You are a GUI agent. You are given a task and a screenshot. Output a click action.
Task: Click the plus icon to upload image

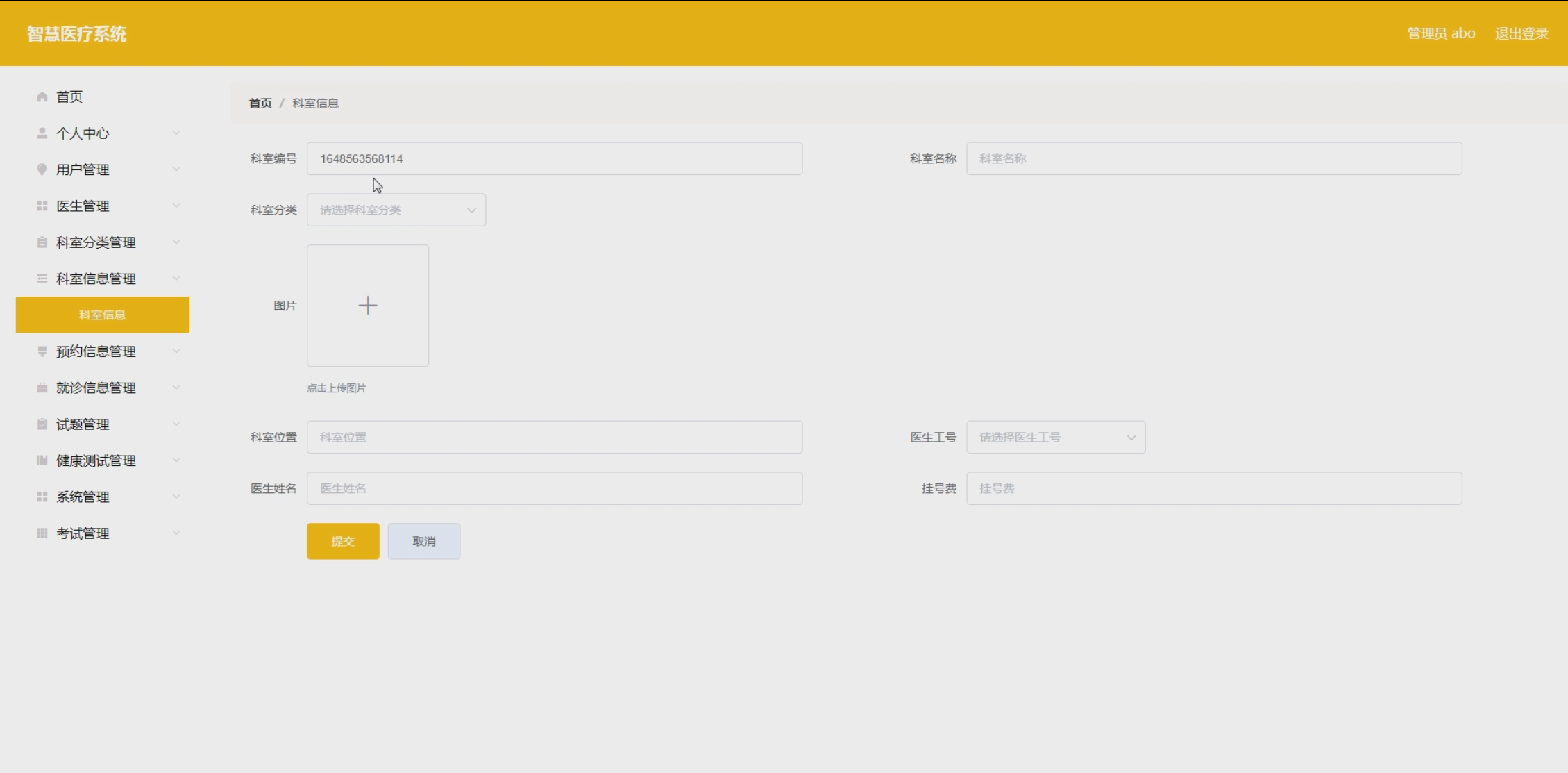[368, 306]
